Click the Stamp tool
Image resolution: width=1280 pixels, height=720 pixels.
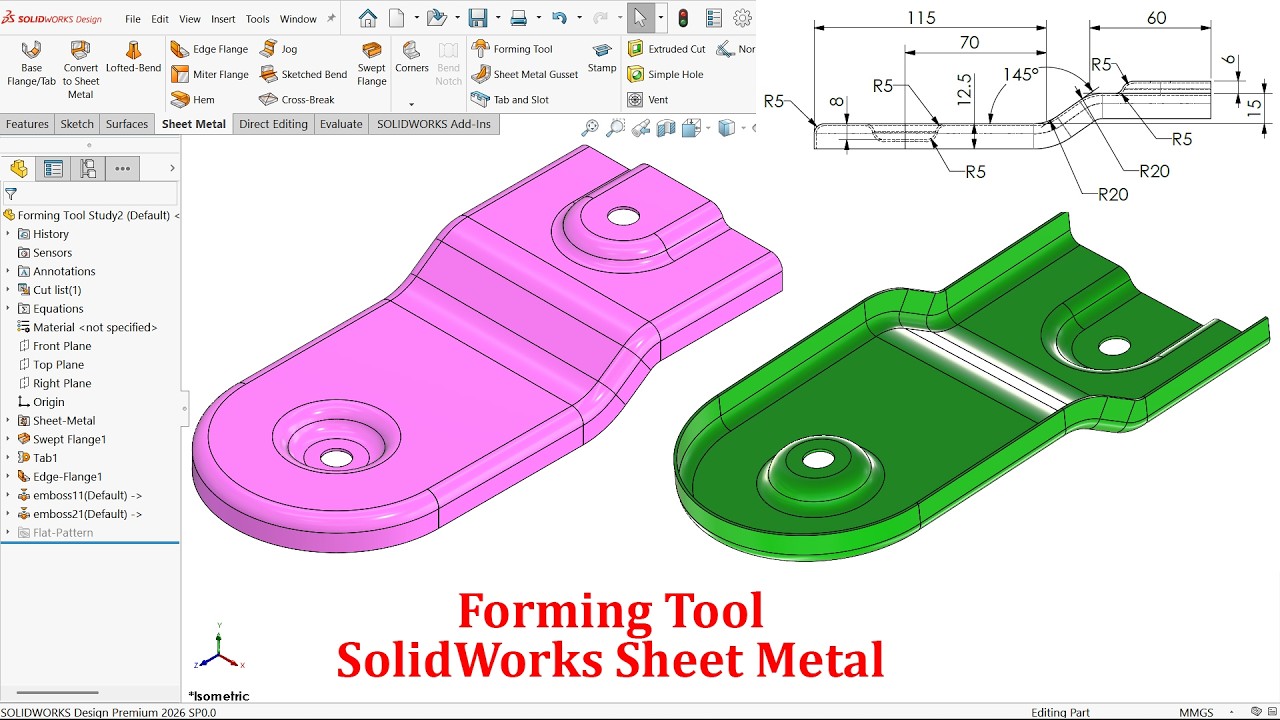pos(602,57)
